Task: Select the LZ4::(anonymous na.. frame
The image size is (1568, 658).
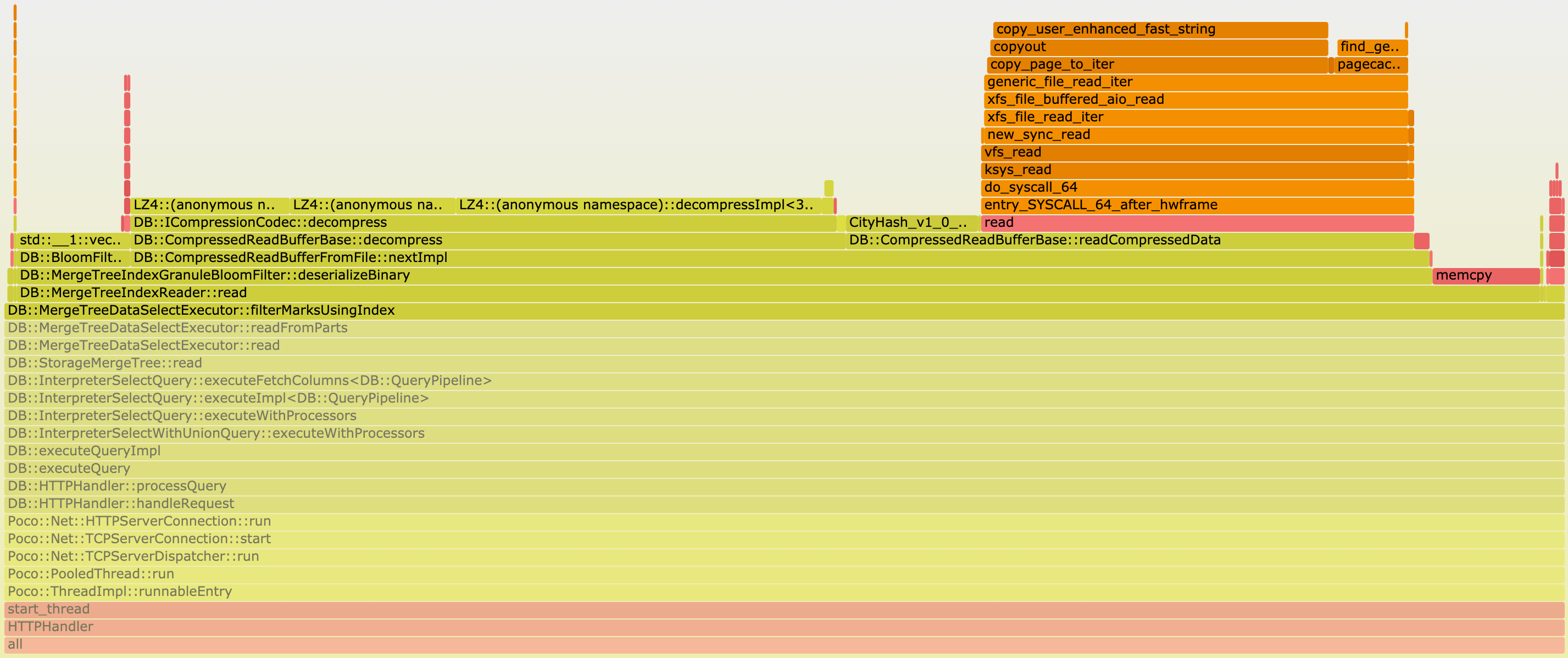Action: click(x=372, y=206)
